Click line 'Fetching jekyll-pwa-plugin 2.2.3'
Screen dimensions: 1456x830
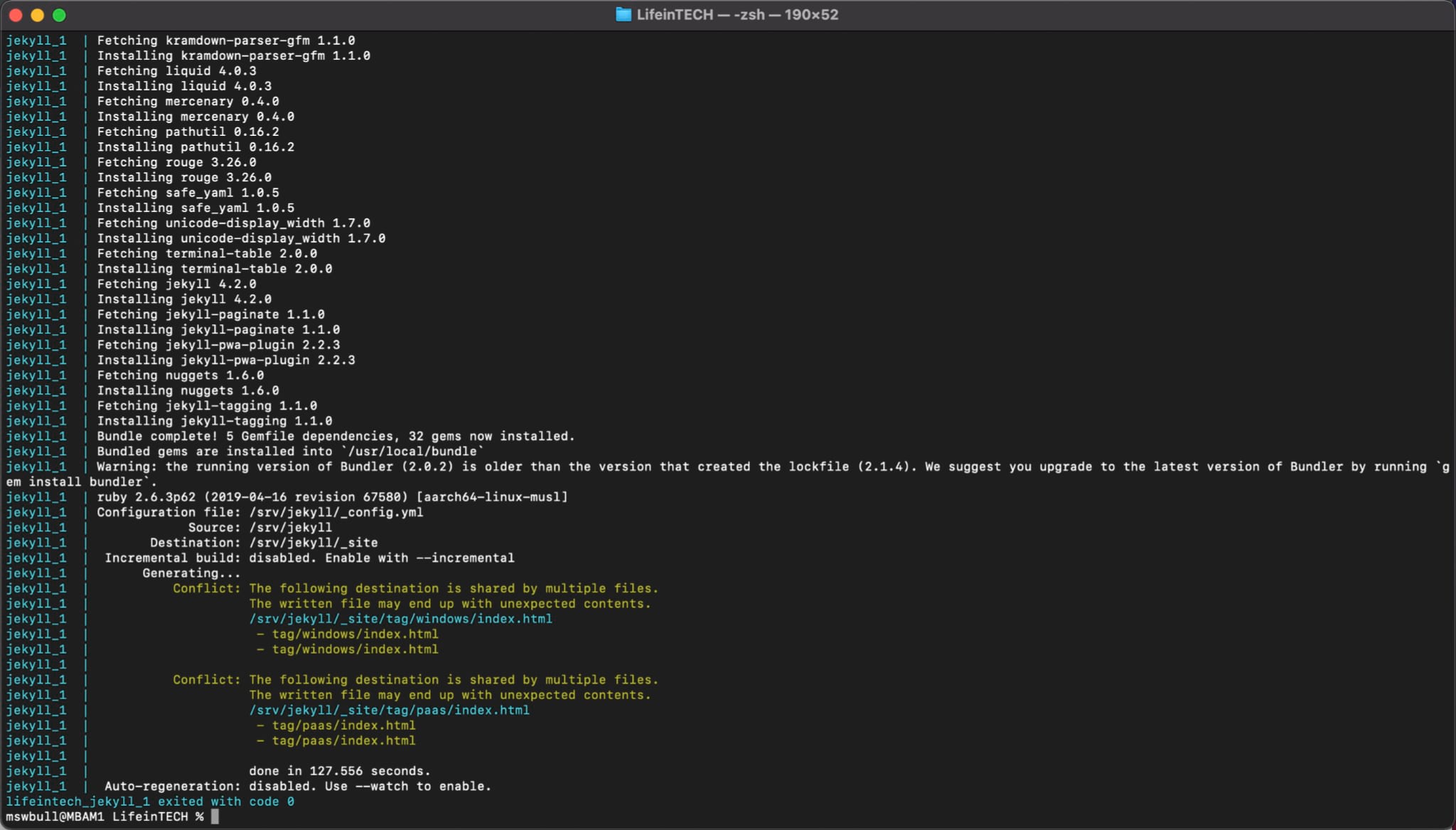(x=218, y=345)
